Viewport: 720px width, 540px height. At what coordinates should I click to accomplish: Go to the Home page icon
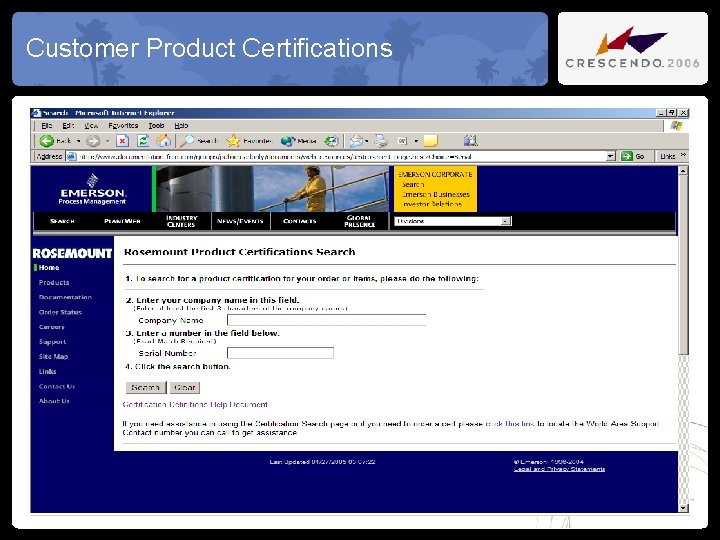click(164, 141)
